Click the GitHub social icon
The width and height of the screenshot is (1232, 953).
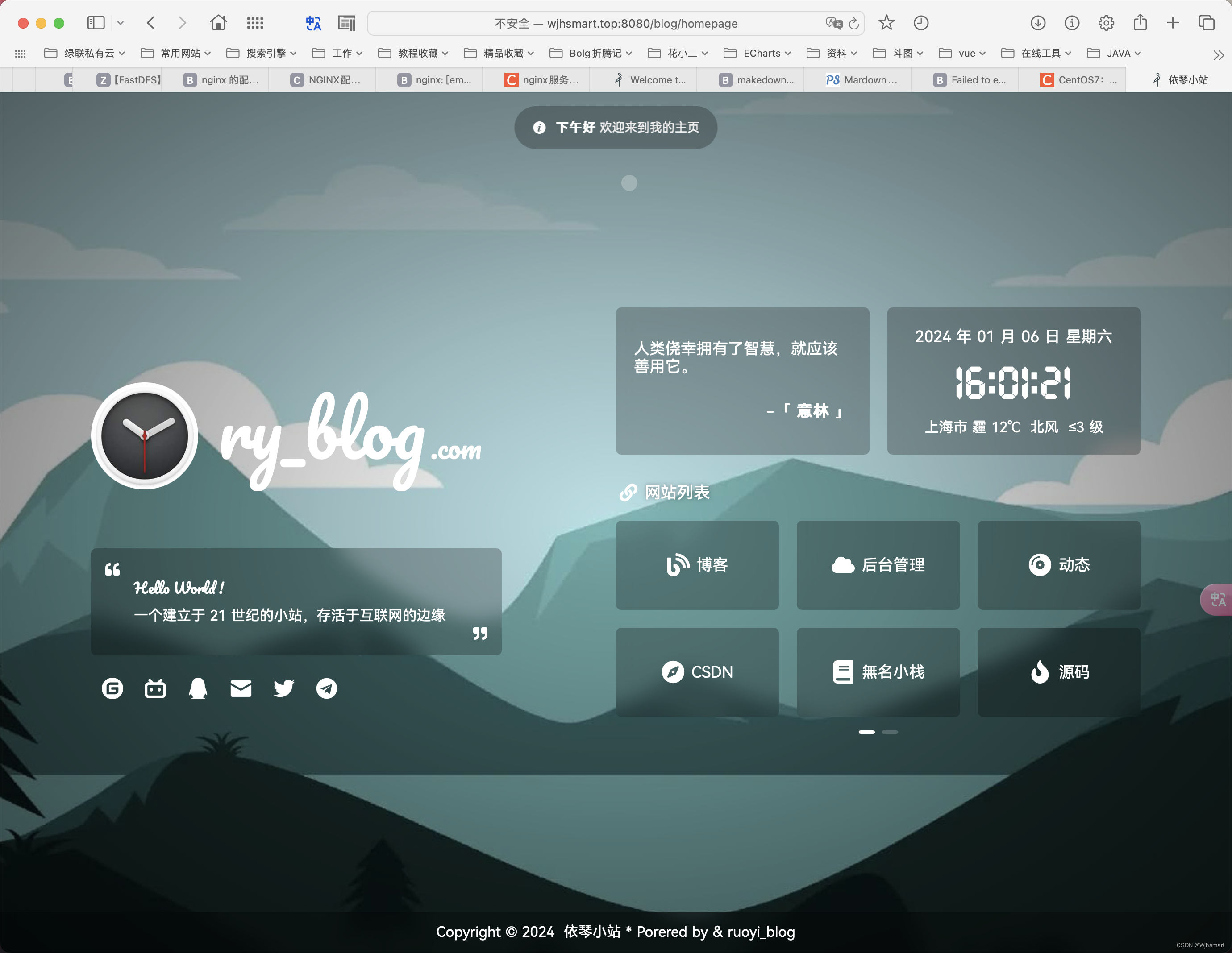112,688
